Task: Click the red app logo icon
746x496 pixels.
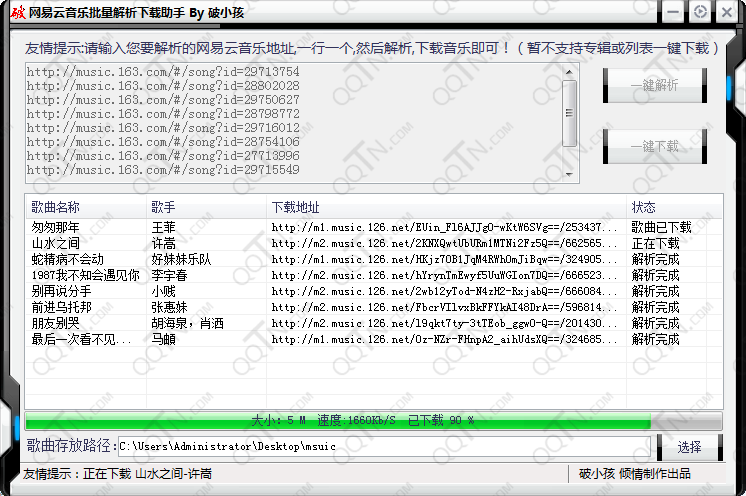Action: 14,13
